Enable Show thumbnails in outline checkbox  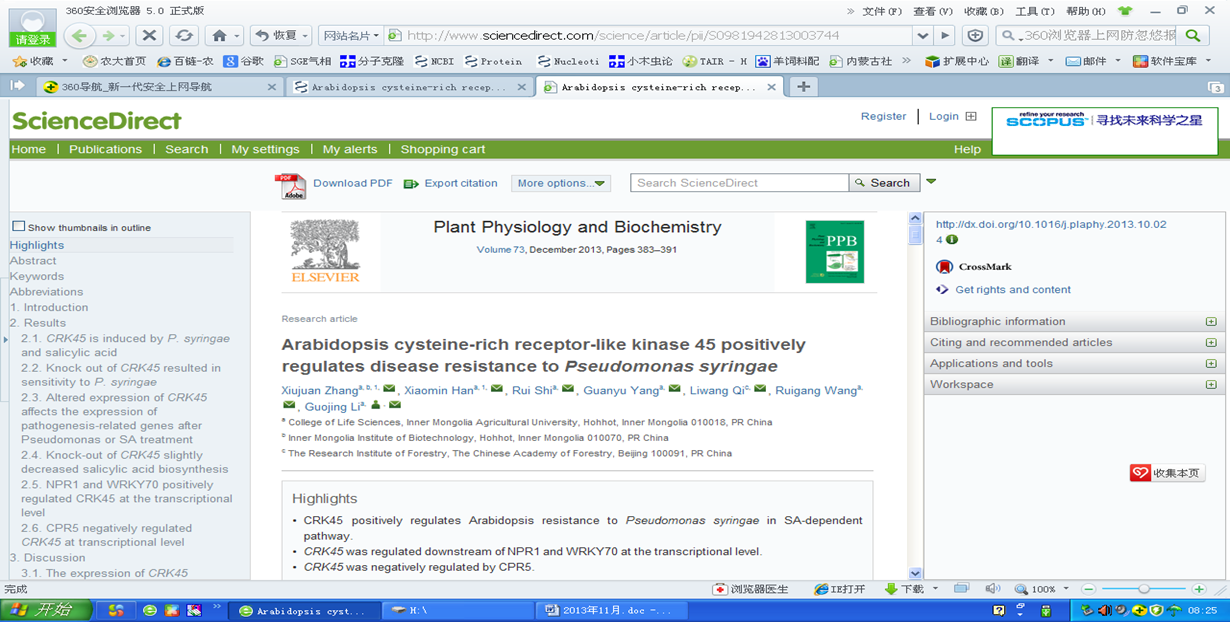click(18, 227)
